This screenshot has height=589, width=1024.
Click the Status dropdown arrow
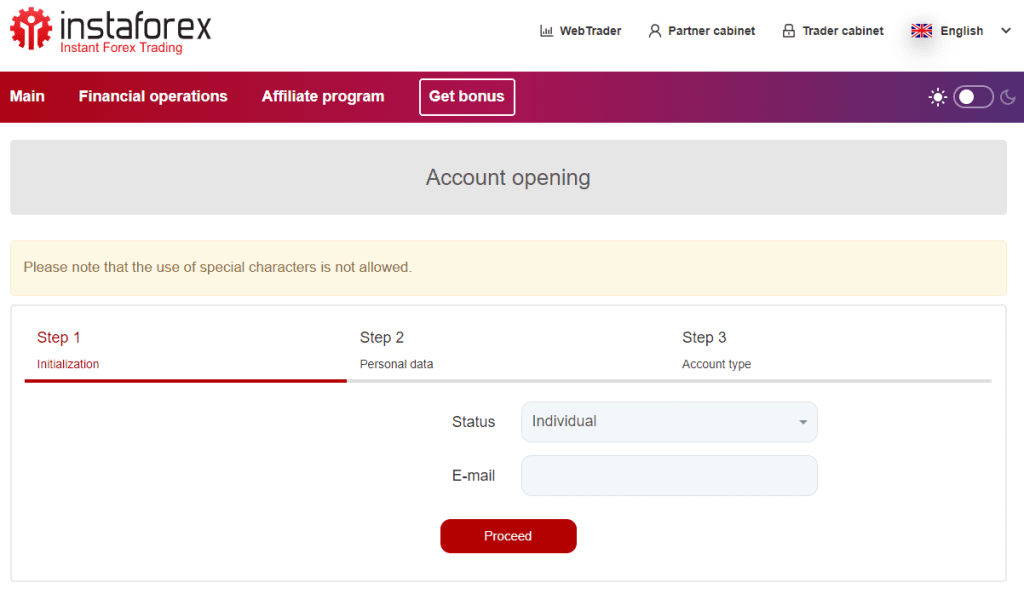[x=803, y=422]
